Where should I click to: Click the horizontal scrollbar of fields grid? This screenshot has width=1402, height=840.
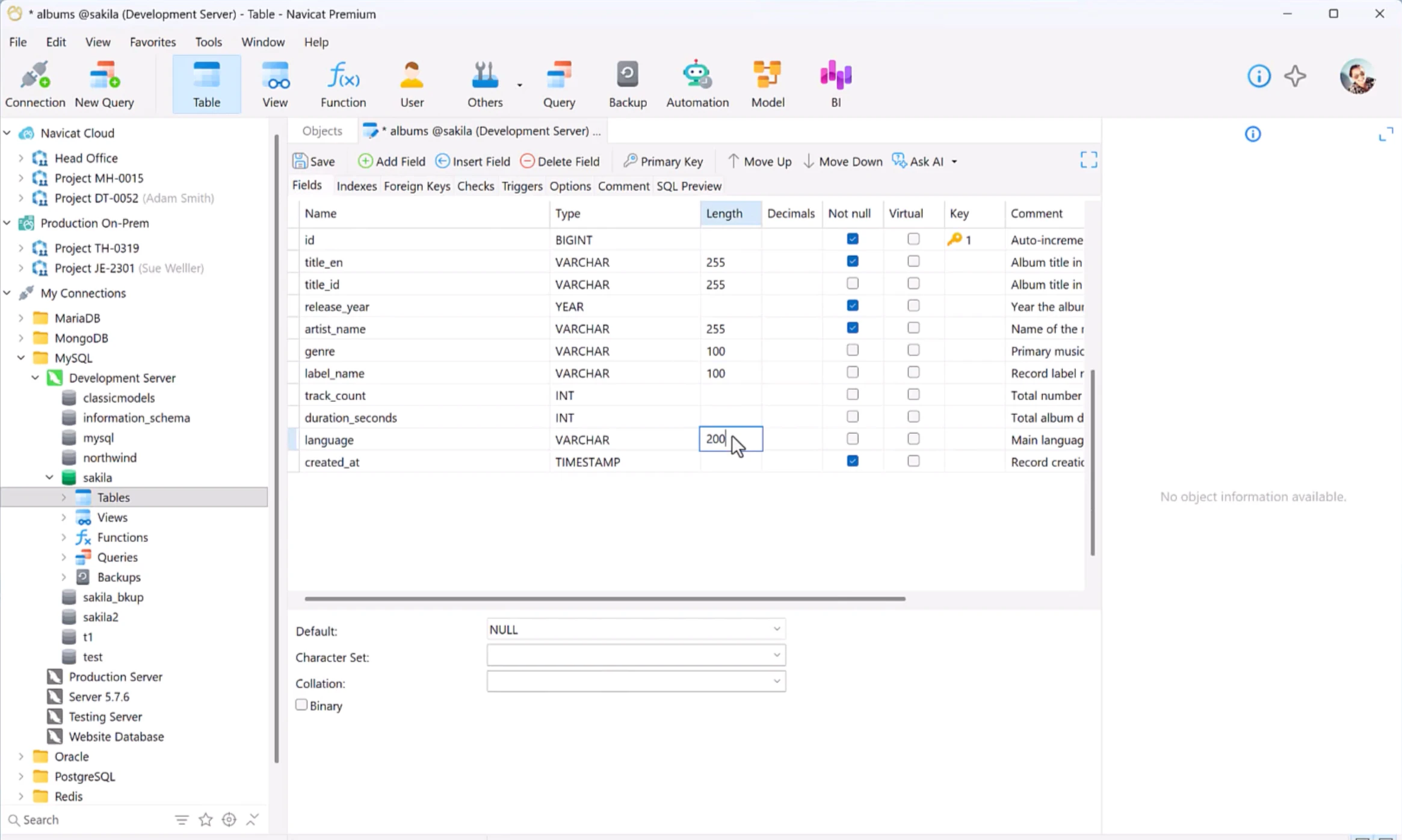click(x=605, y=599)
